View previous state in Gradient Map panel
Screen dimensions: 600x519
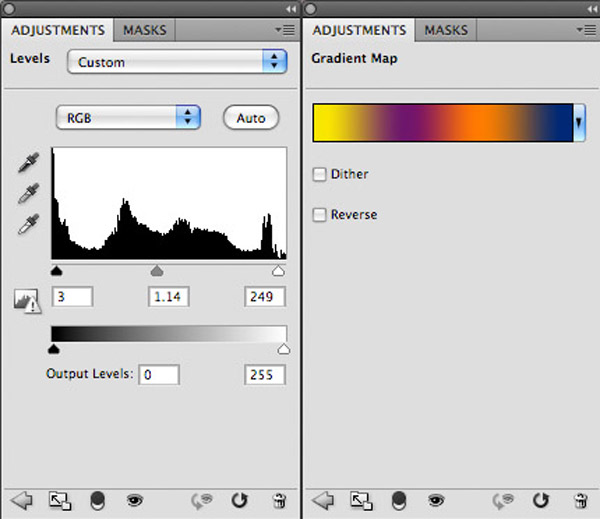point(503,501)
